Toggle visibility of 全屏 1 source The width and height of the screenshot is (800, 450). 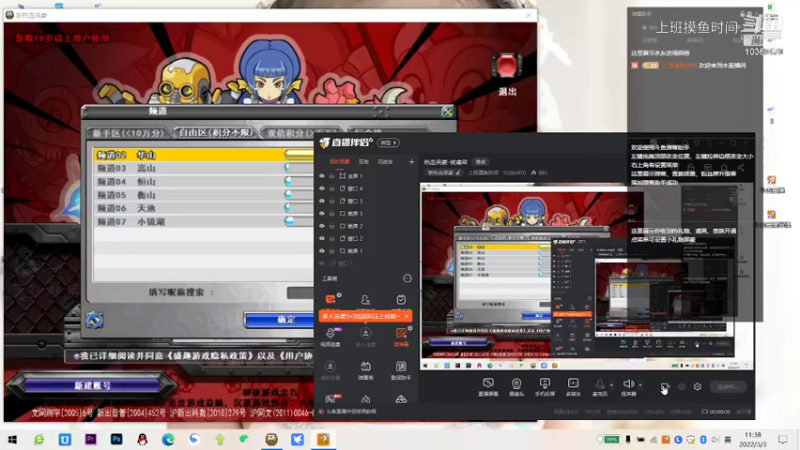(x=321, y=176)
